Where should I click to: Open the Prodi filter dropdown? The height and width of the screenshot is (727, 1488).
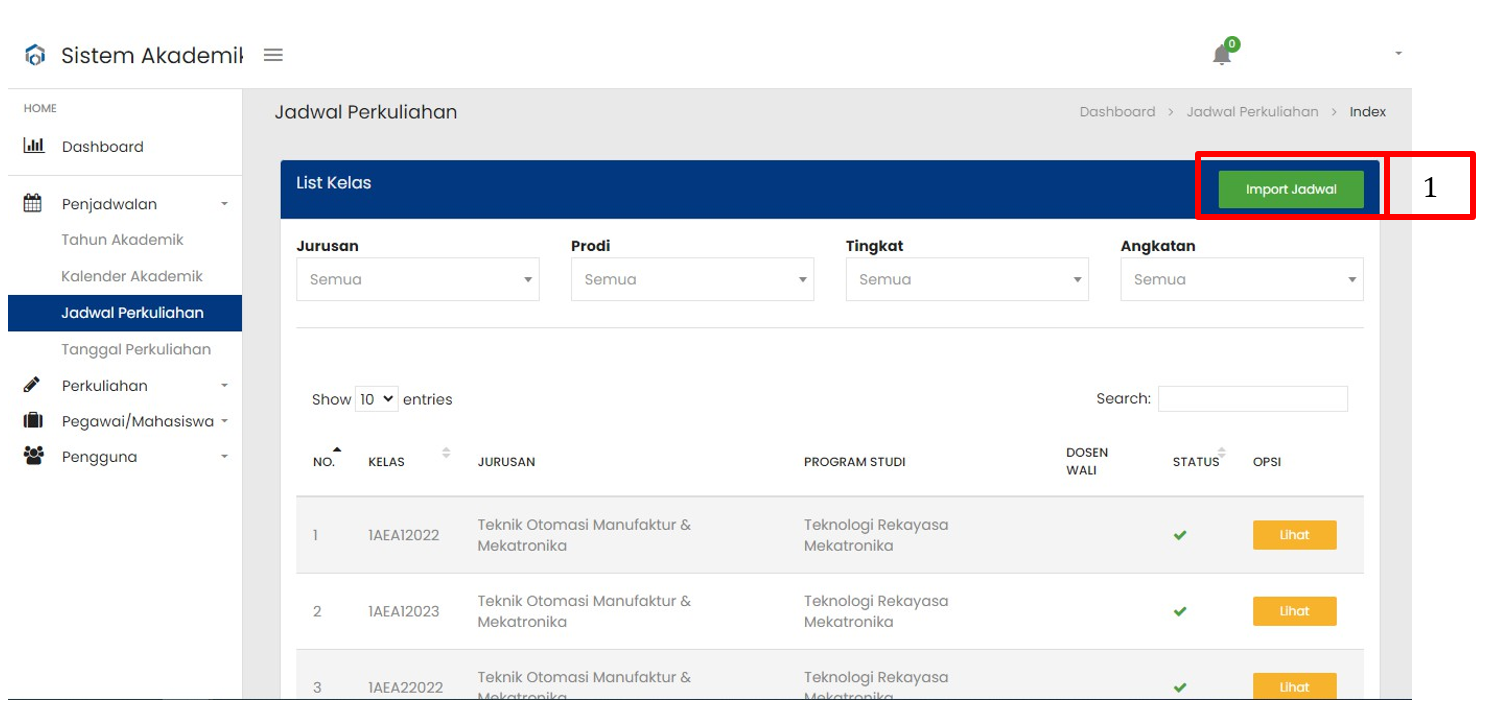[x=692, y=279]
